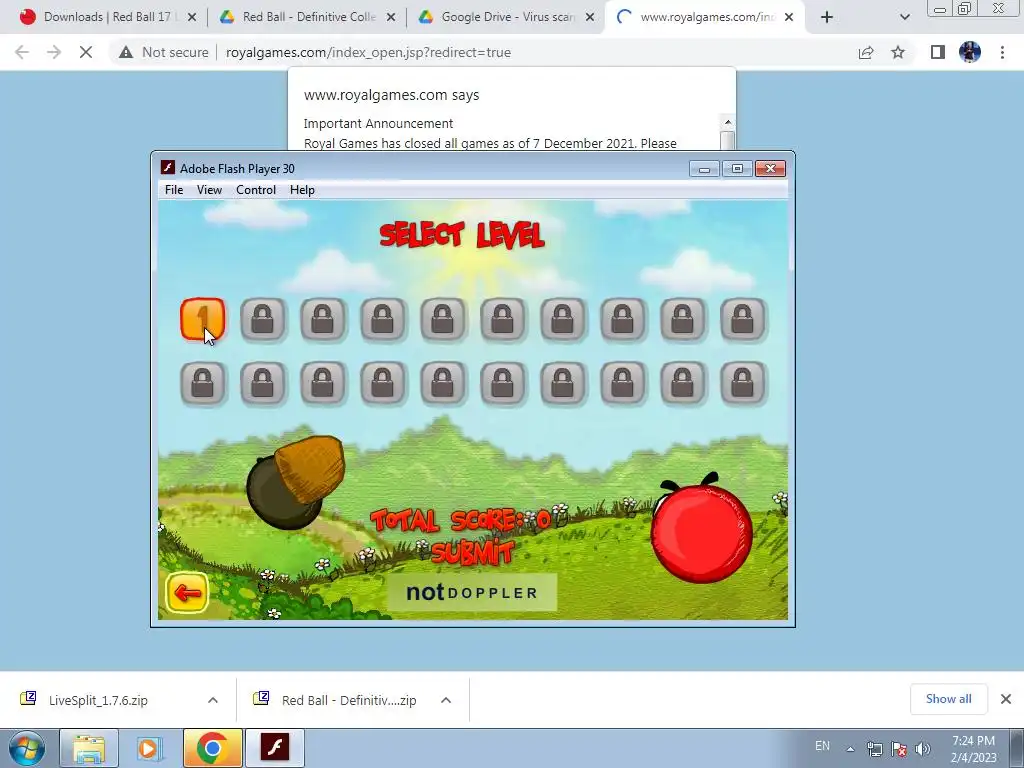This screenshot has width=1024, height=768.
Task: Open LiveSplit_1.7.6.zip download
Action: coord(98,700)
